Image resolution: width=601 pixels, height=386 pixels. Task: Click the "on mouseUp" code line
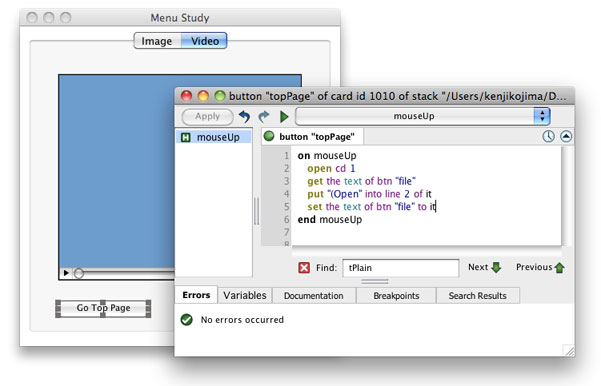click(327, 156)
